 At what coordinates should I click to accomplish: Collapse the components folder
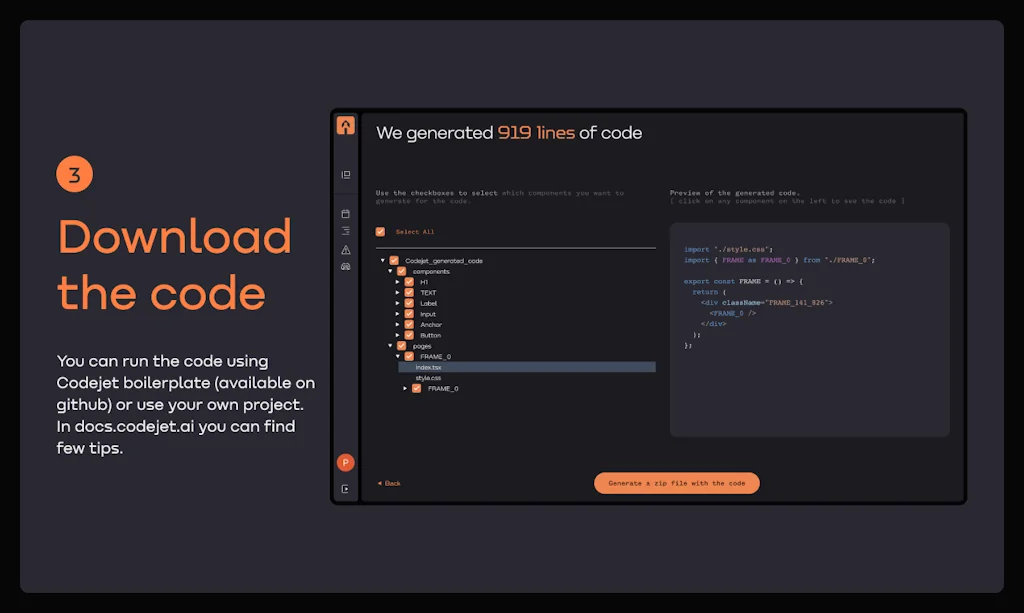tap(390, 270)
